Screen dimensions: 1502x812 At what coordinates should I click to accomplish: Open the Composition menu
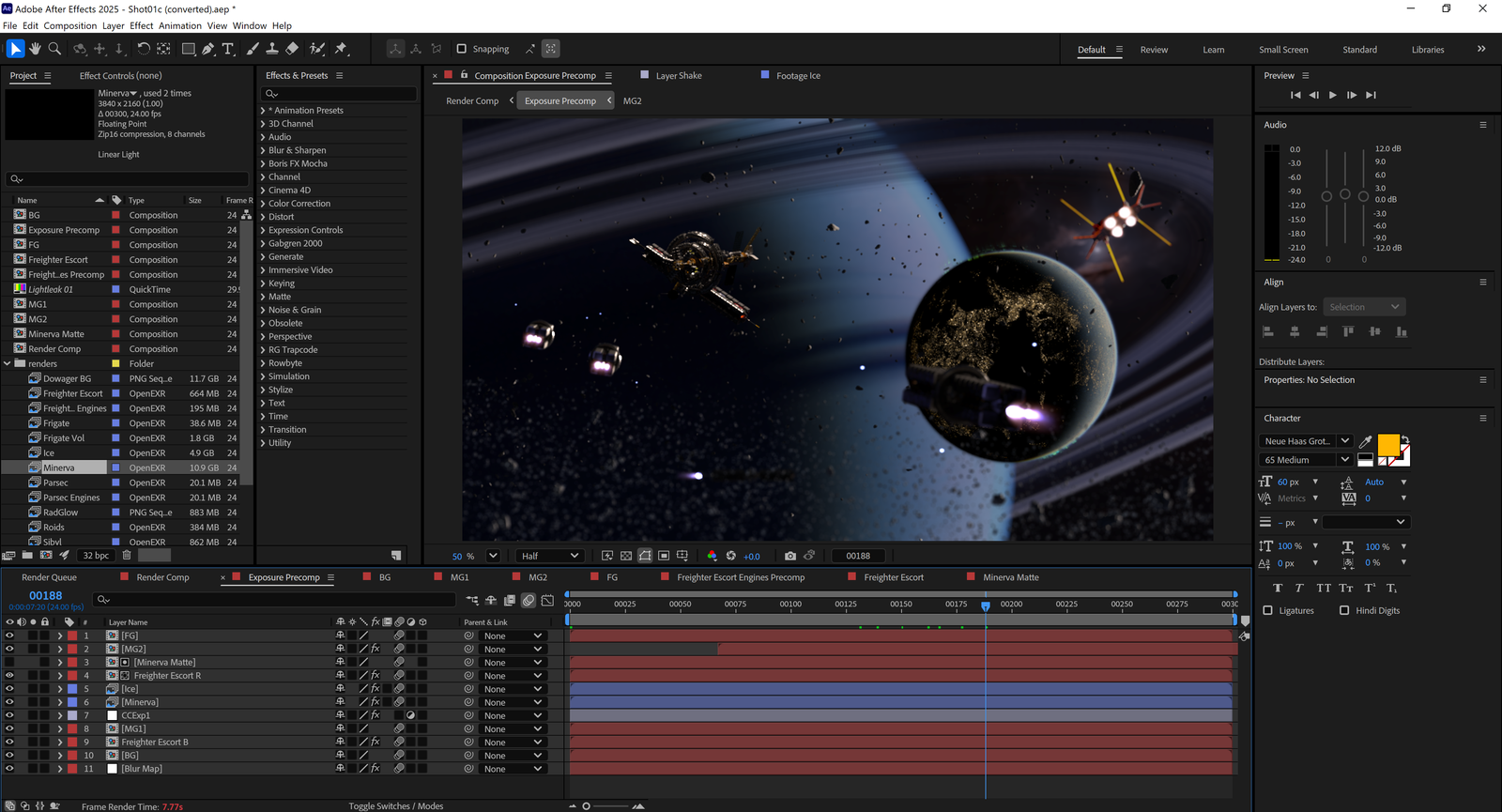69,25
